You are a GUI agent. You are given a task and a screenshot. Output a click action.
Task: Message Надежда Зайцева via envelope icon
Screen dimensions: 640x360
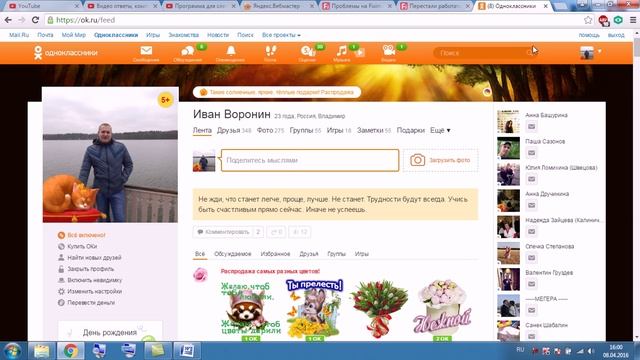(x=531, y=231)
